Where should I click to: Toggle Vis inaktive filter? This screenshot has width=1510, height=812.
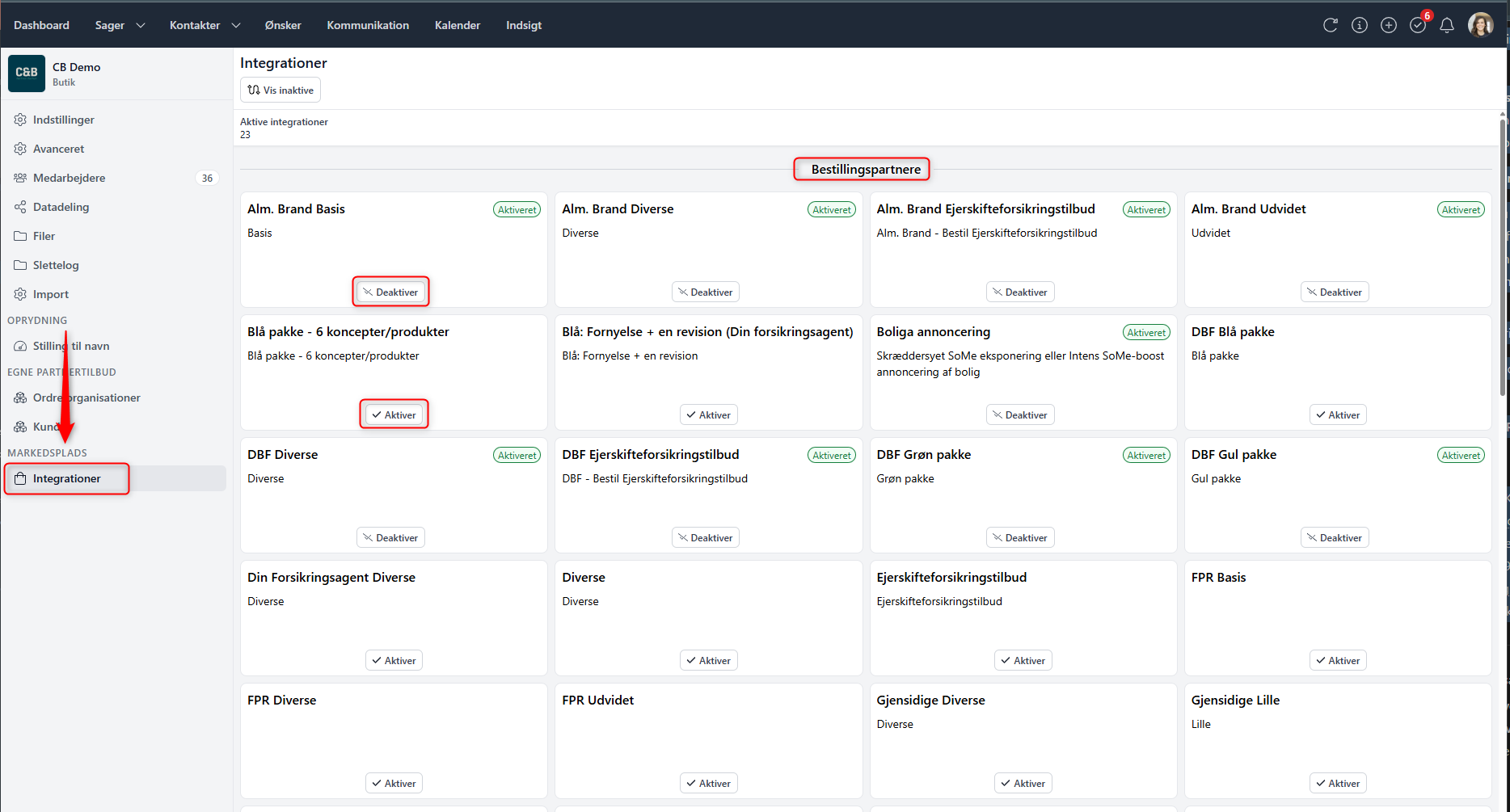pyautogui.click(x=280, y=90)
